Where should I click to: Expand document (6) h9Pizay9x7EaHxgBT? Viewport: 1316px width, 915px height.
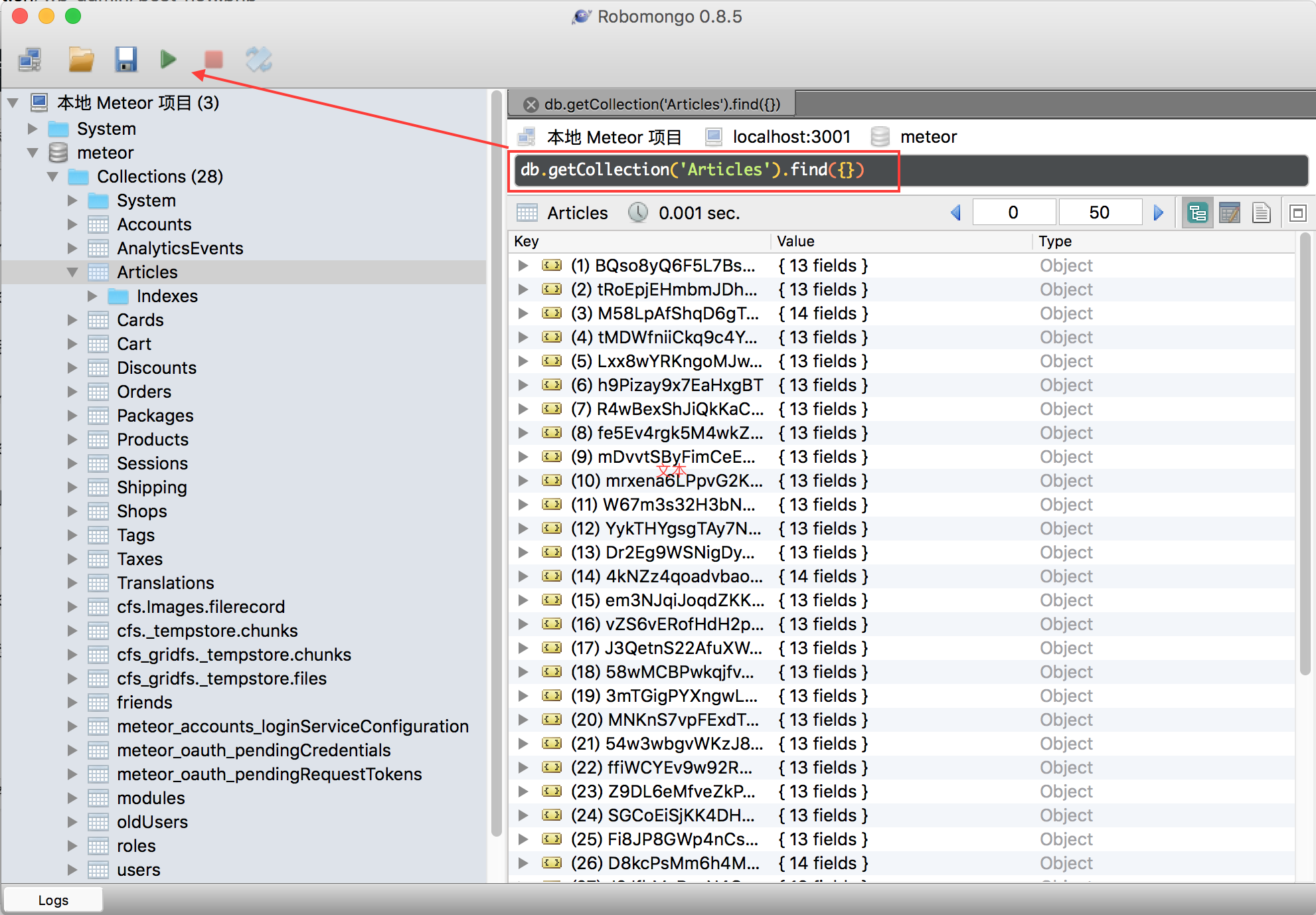point(523,385)
